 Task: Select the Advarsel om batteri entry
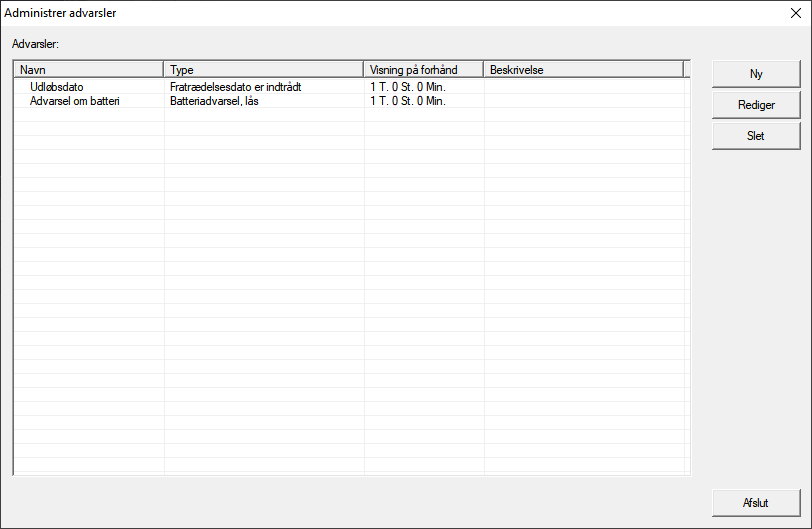pos(74,101)
